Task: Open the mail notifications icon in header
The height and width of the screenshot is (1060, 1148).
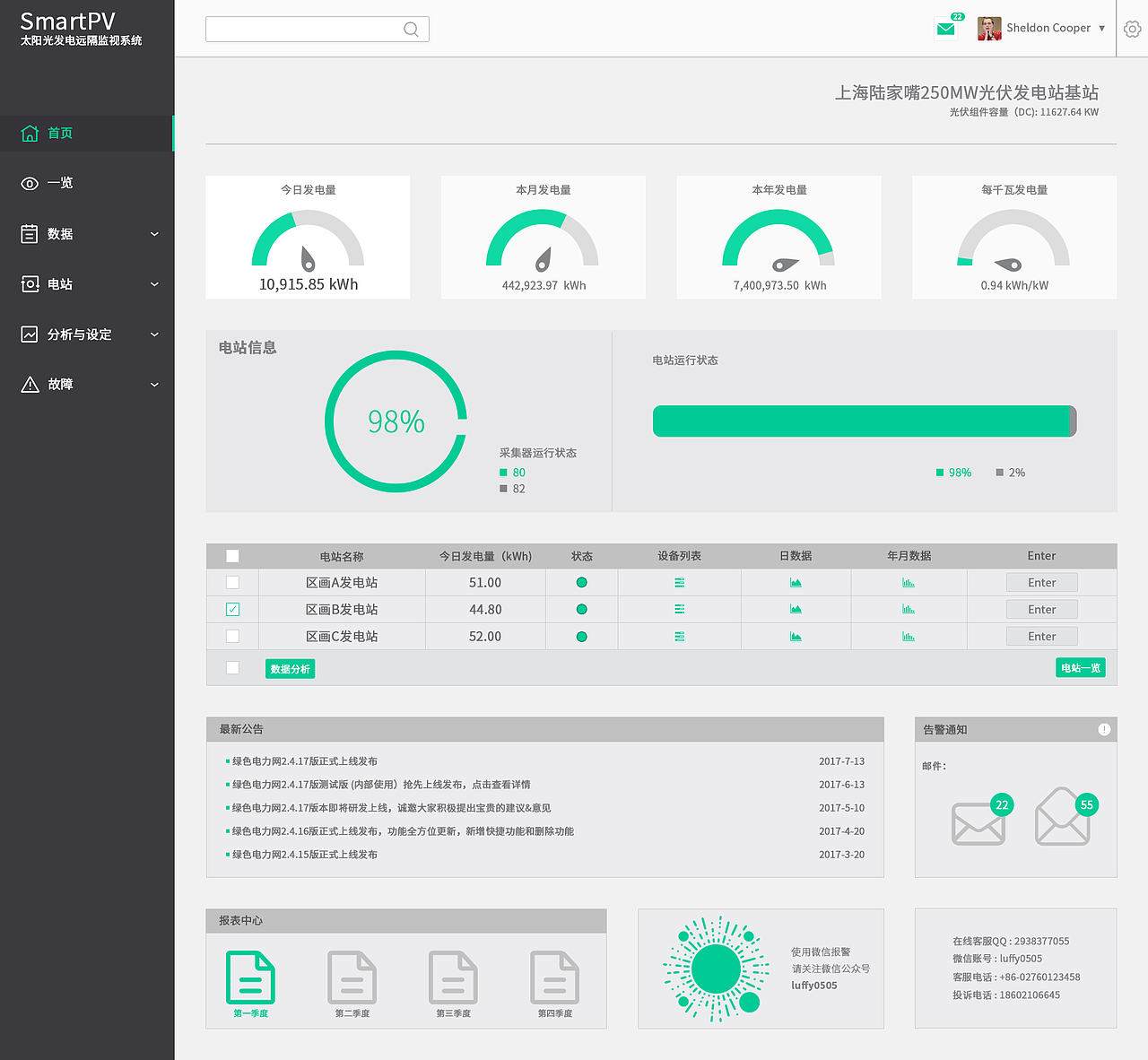Action: pyautogui.click(x=945, y=29)
